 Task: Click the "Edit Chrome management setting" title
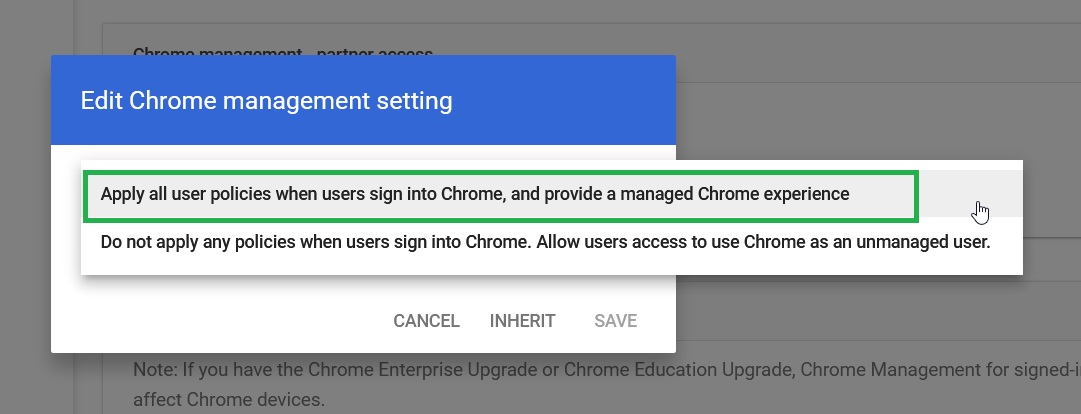266,101
